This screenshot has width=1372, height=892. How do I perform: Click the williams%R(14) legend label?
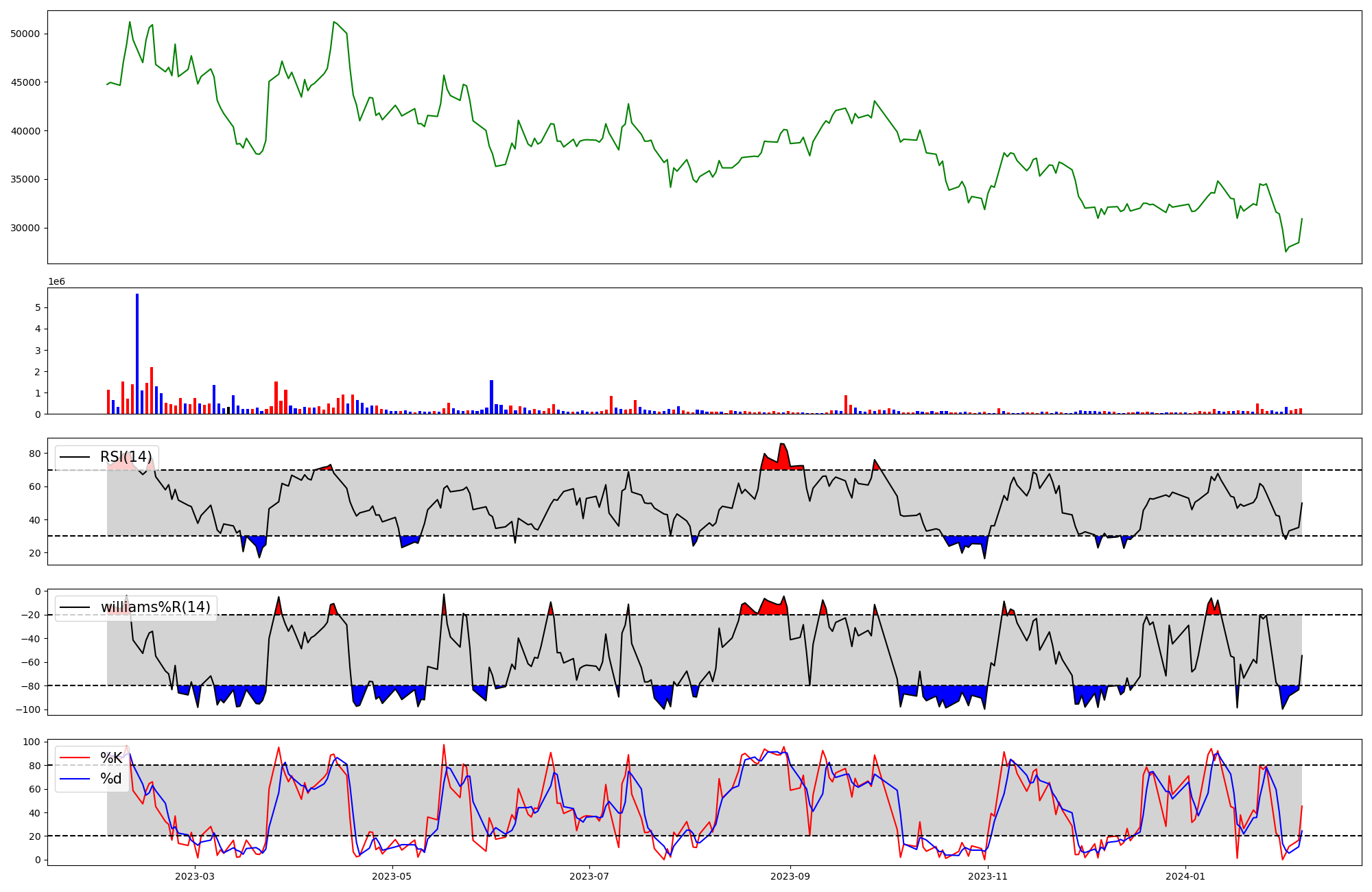(x=155, y=607)
